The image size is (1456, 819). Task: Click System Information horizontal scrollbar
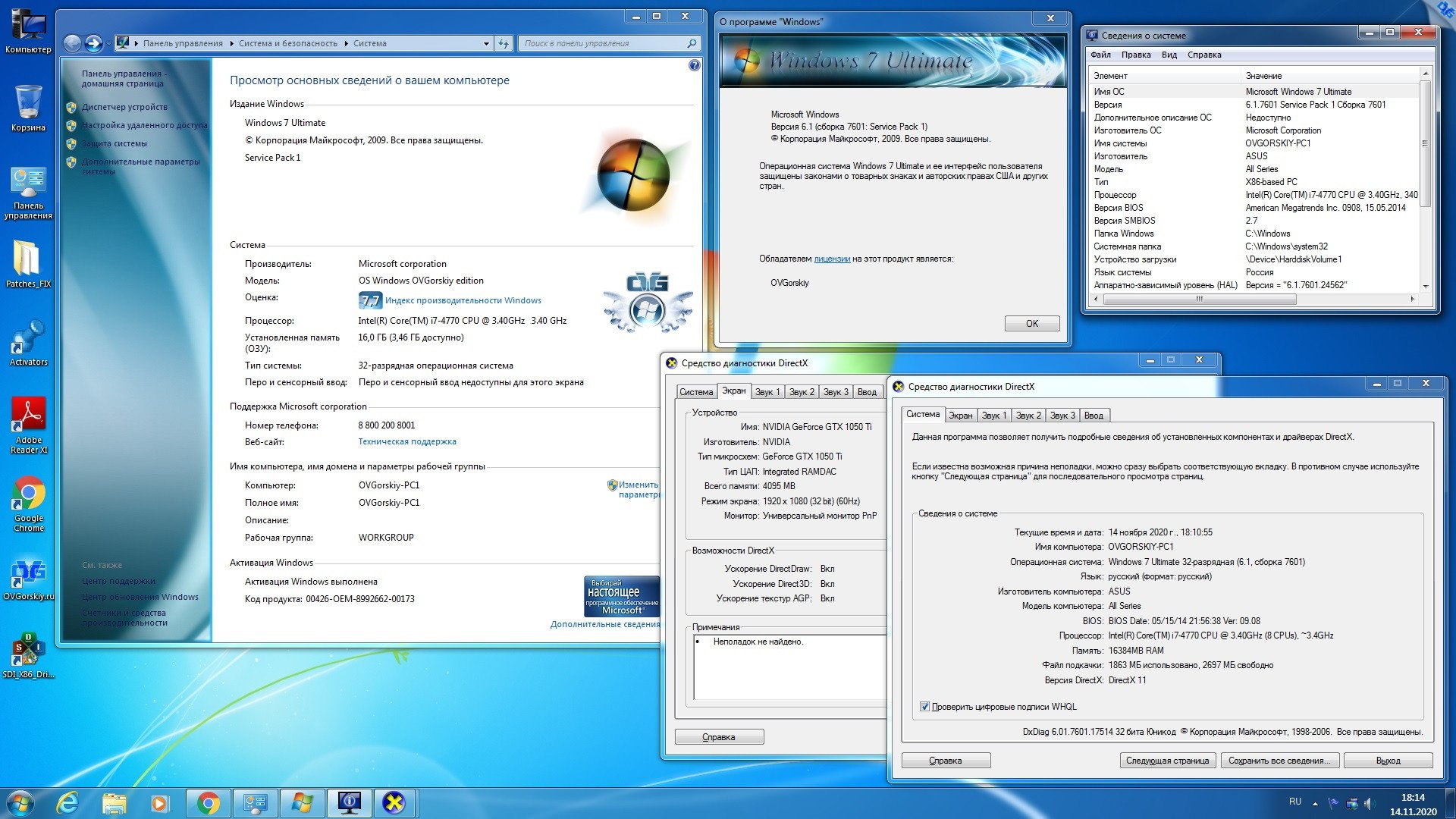(x=1199, y=300)
